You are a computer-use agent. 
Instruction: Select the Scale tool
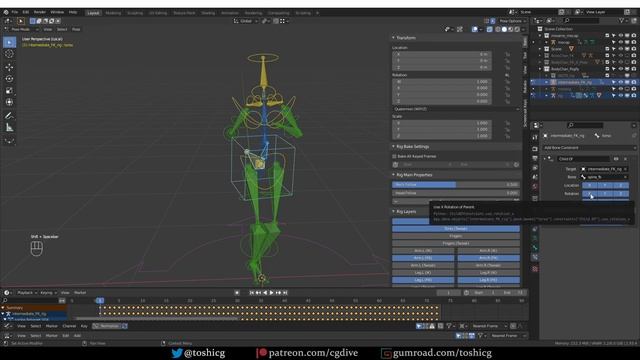9,91
